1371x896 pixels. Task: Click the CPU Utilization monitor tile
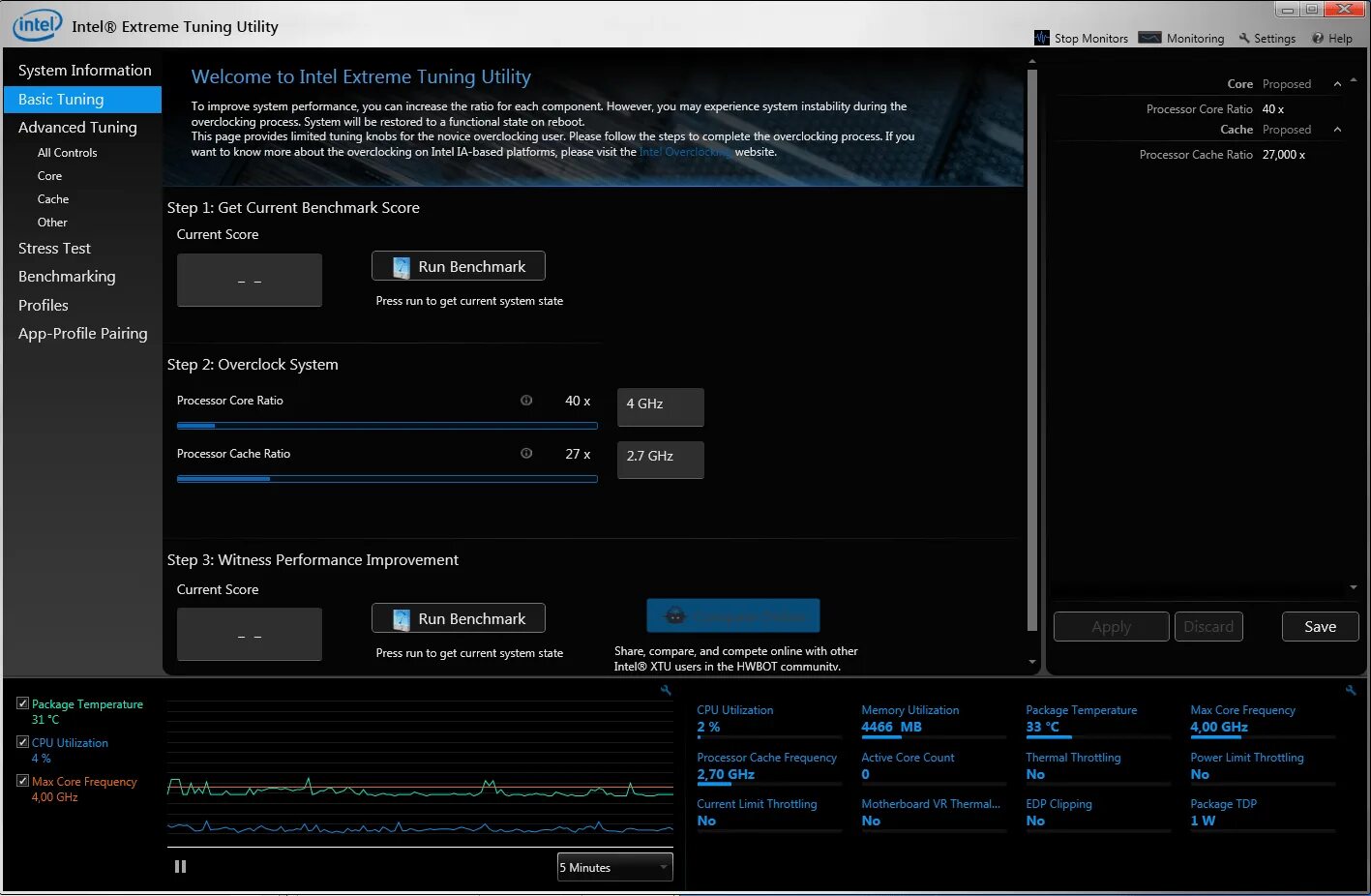tap(768, 719)
